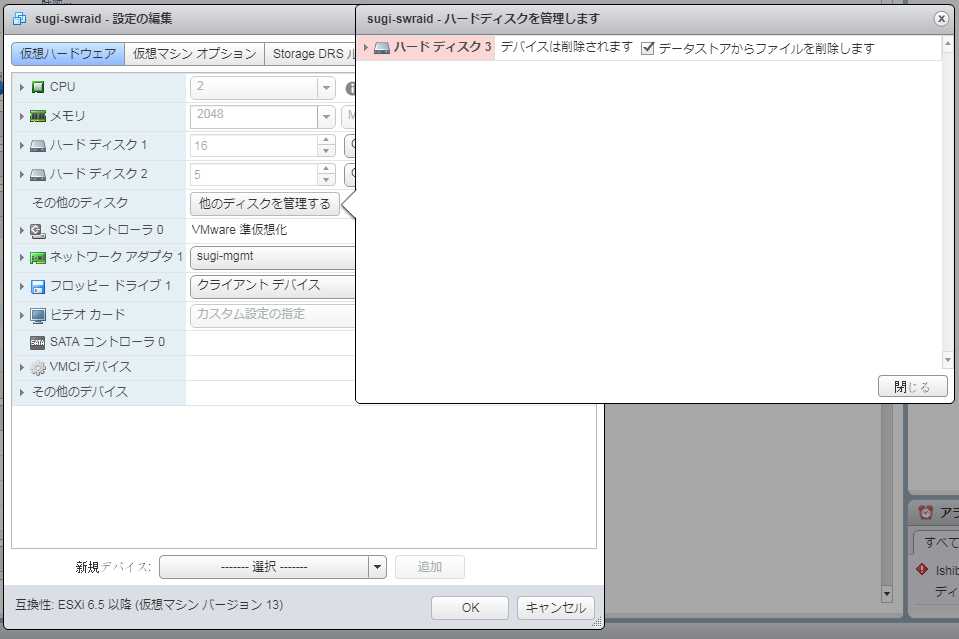The width and height of the screenshot is (959, 639).
Task: Toggle データストアからファイルを削除します checkbox
Action: (x=648, y=48)
